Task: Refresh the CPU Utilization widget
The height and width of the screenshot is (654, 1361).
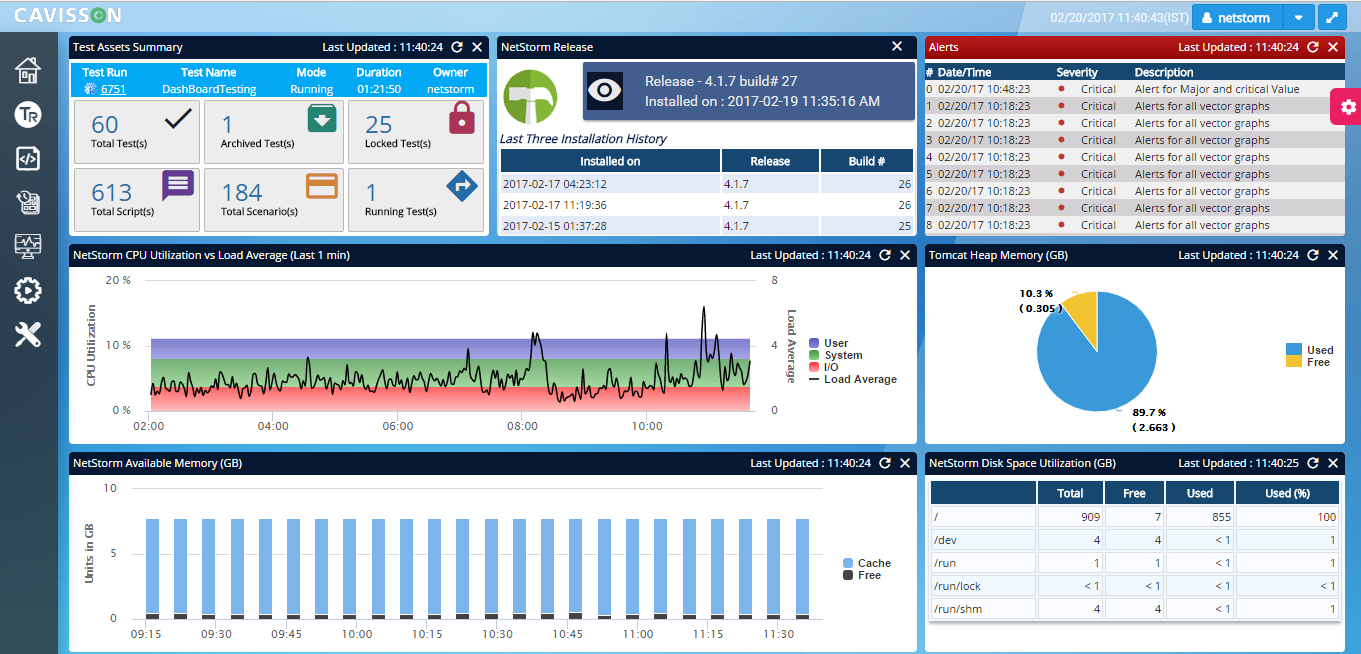Action: pos(885,255)
